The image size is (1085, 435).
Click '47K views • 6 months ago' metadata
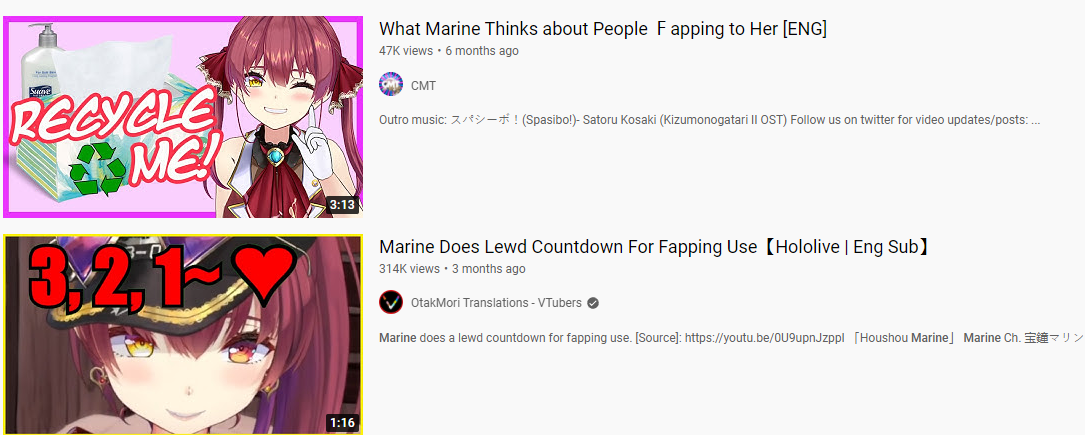coord(448,50)
